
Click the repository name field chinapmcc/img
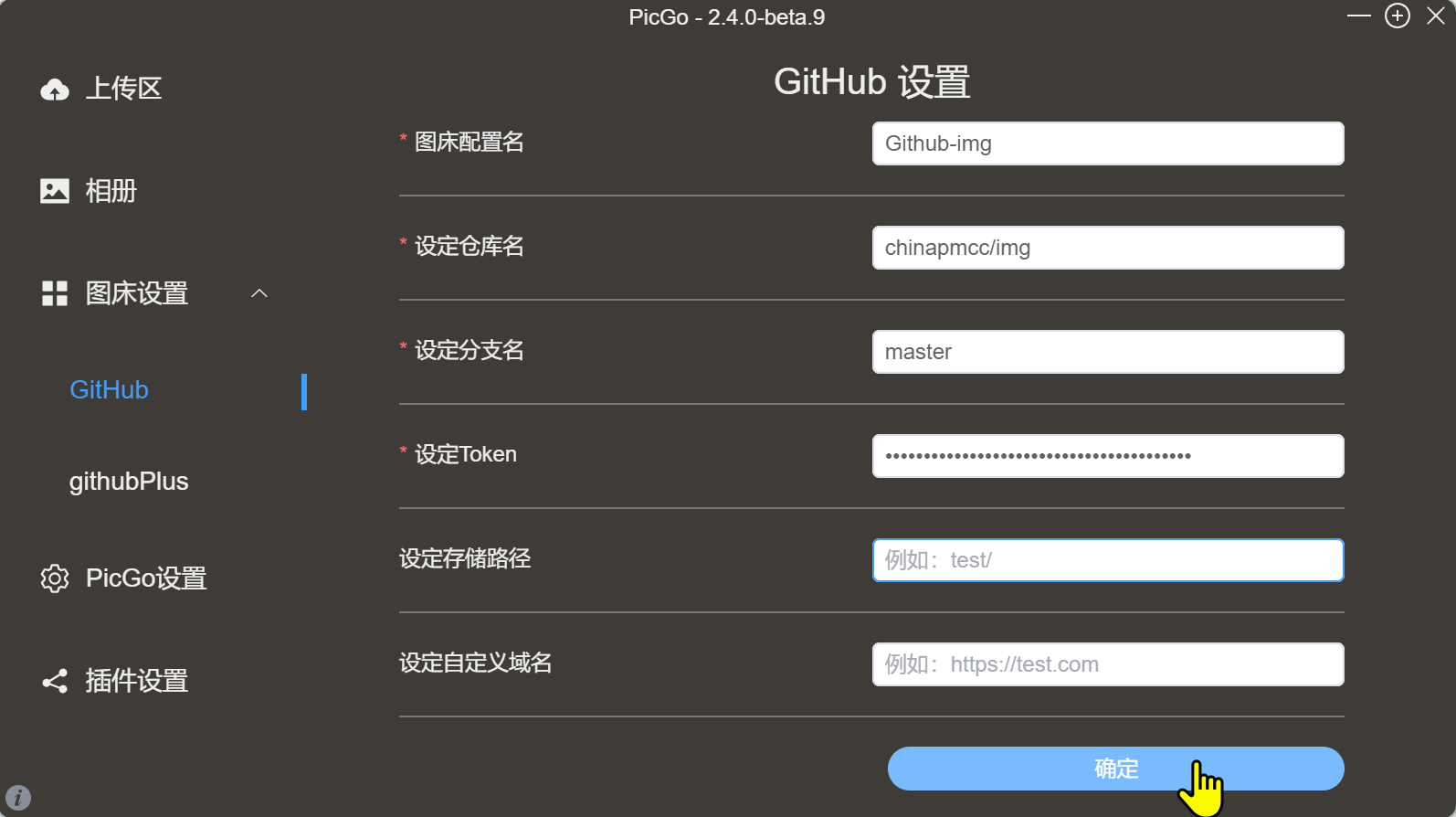tap(1107, 248)
